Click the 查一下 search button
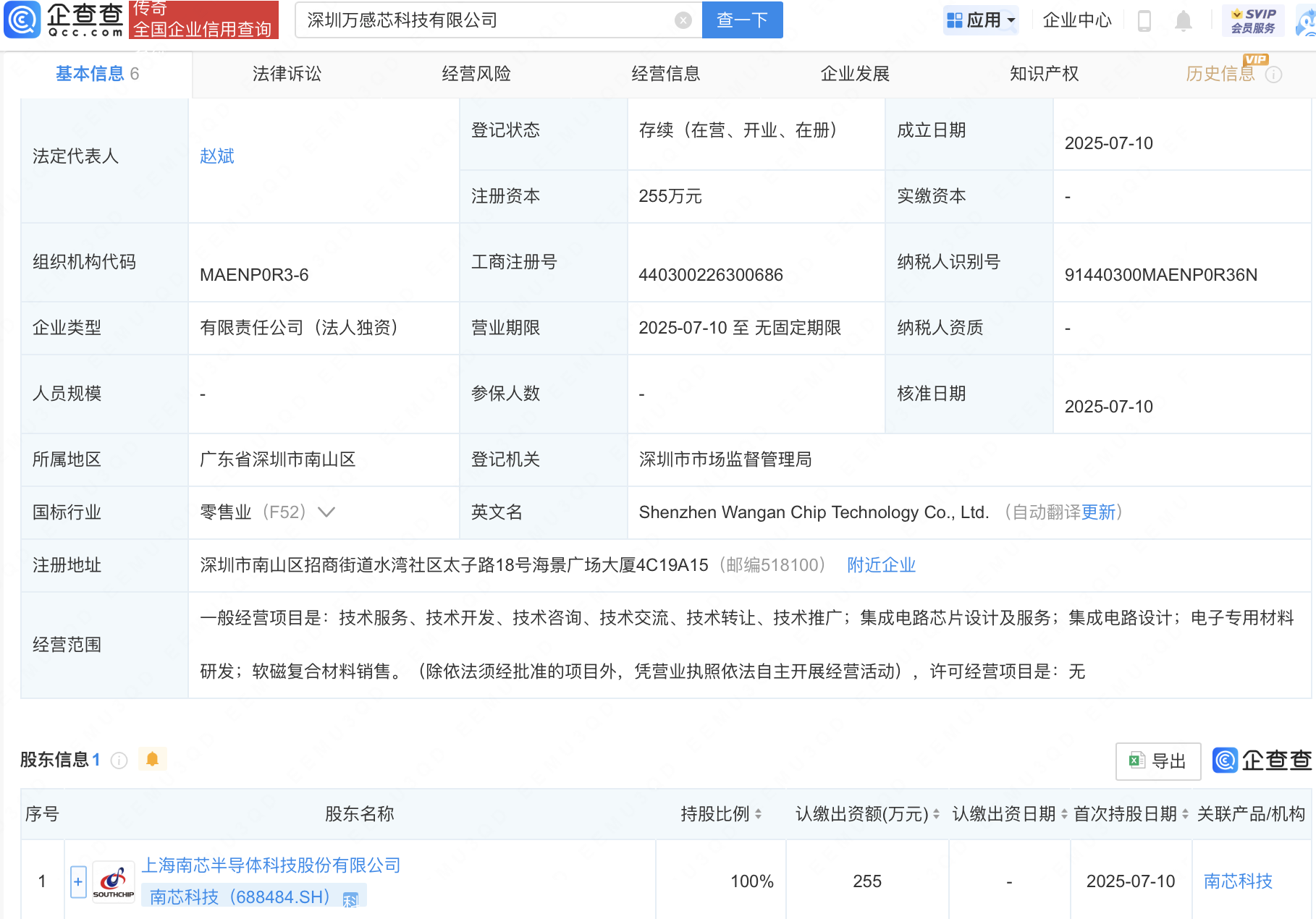1316x919 pixels. [x=742, y=20]
